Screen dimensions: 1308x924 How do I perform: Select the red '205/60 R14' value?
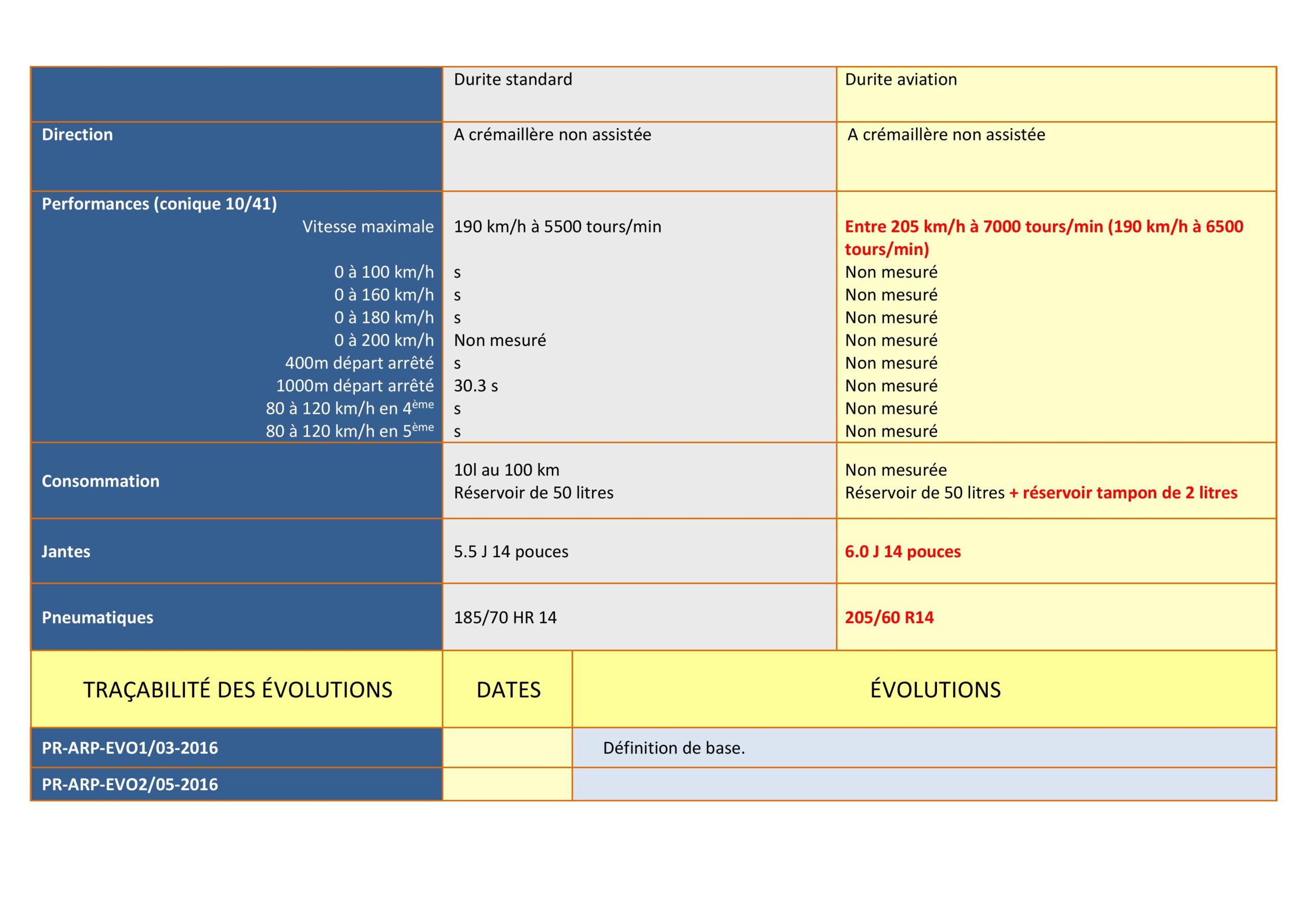tap(889, 618)
